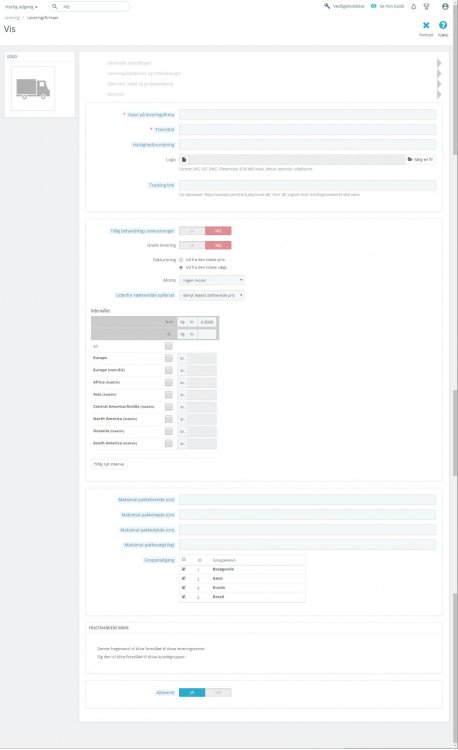
Task: Focus the maximum package height field
Action: tap(307, 515)
